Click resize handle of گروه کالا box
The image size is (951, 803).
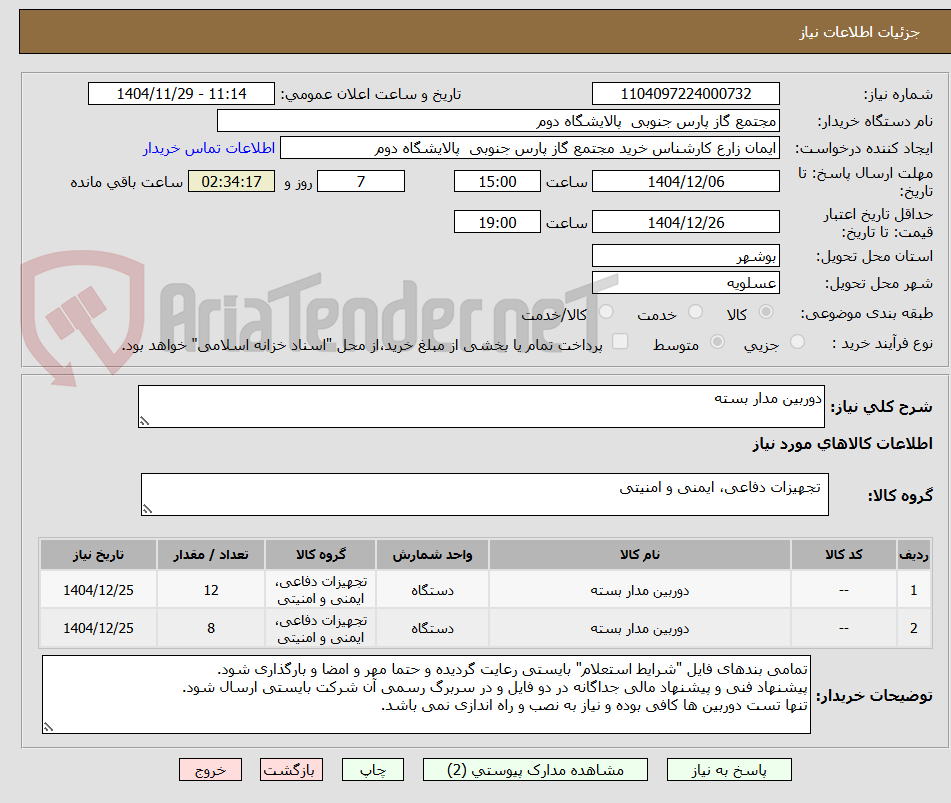tap(147, 509)
